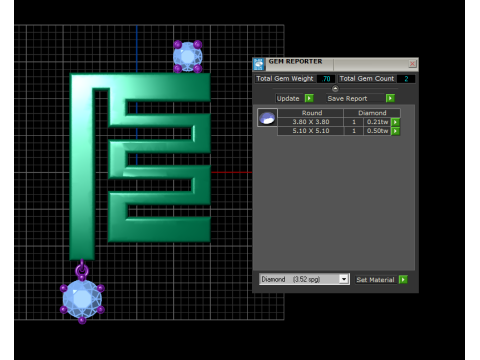Click the 0.50tw weight cell
This screenshot has width=480, height=360.
377,131
